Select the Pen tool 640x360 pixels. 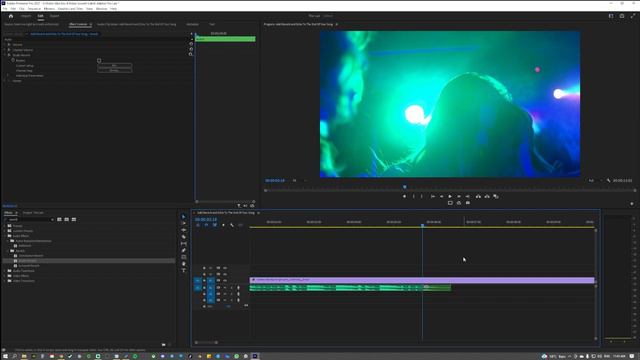(184, 250)
